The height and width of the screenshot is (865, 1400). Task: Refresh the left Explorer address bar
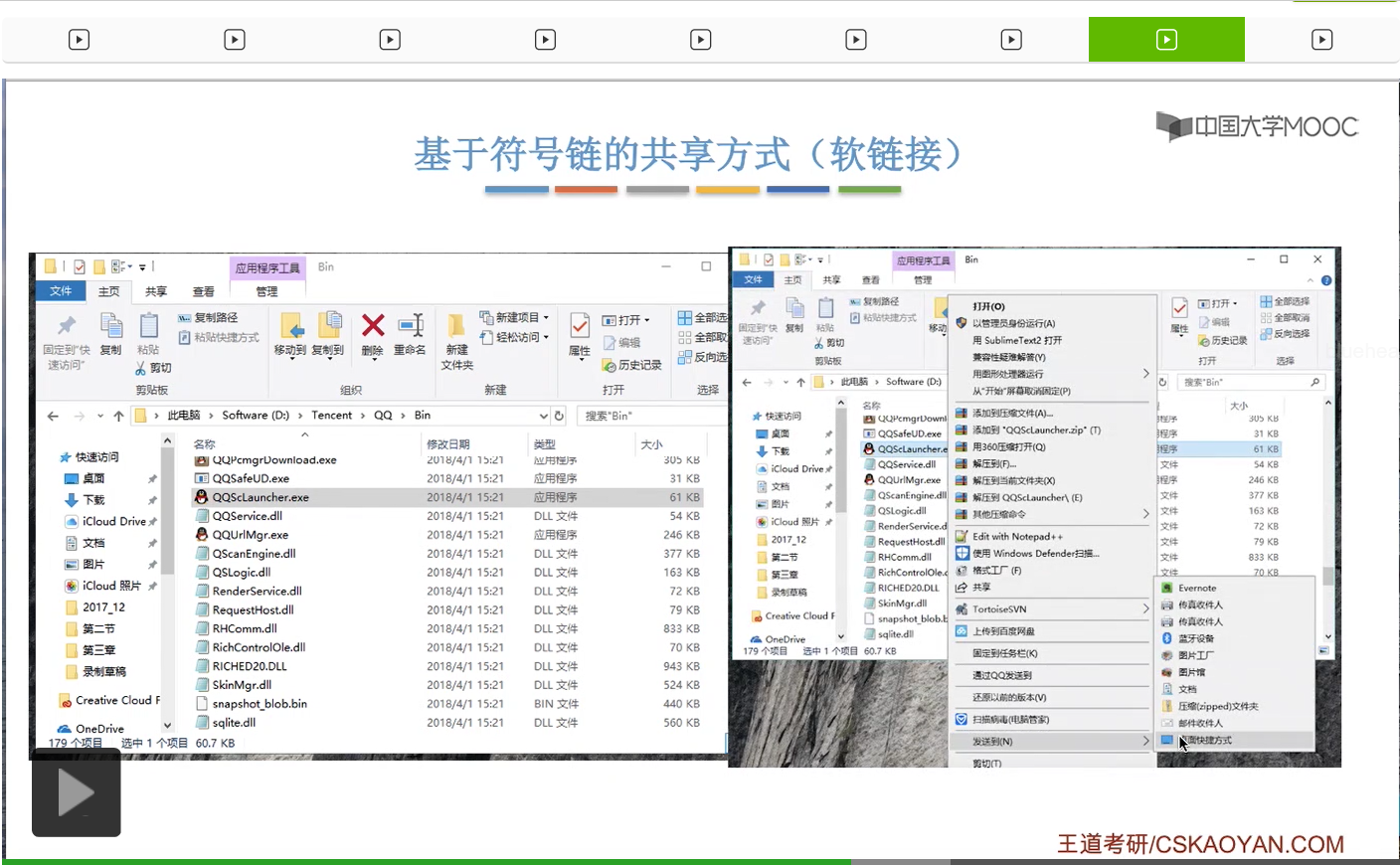pyautogui.click(x=559, y=416)
